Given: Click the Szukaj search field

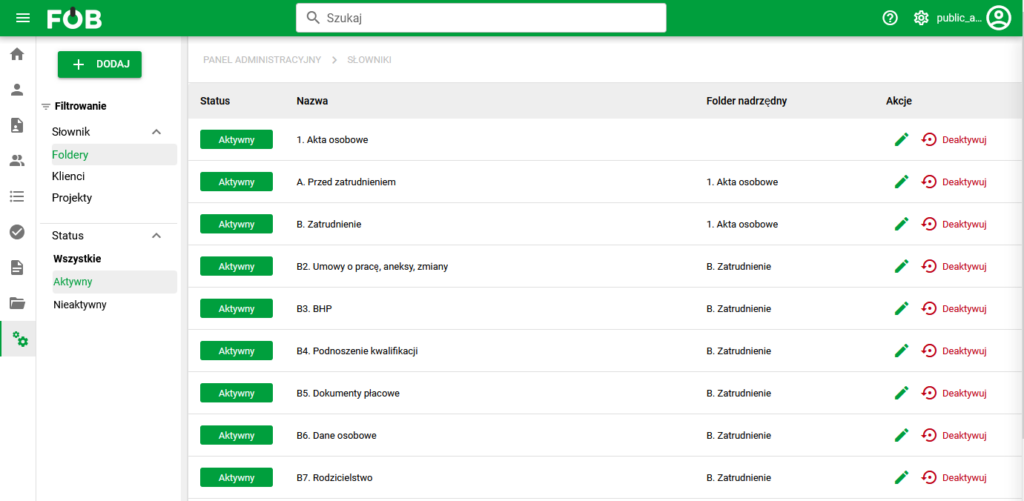Looking at the screenshot, I should [481, 18].
